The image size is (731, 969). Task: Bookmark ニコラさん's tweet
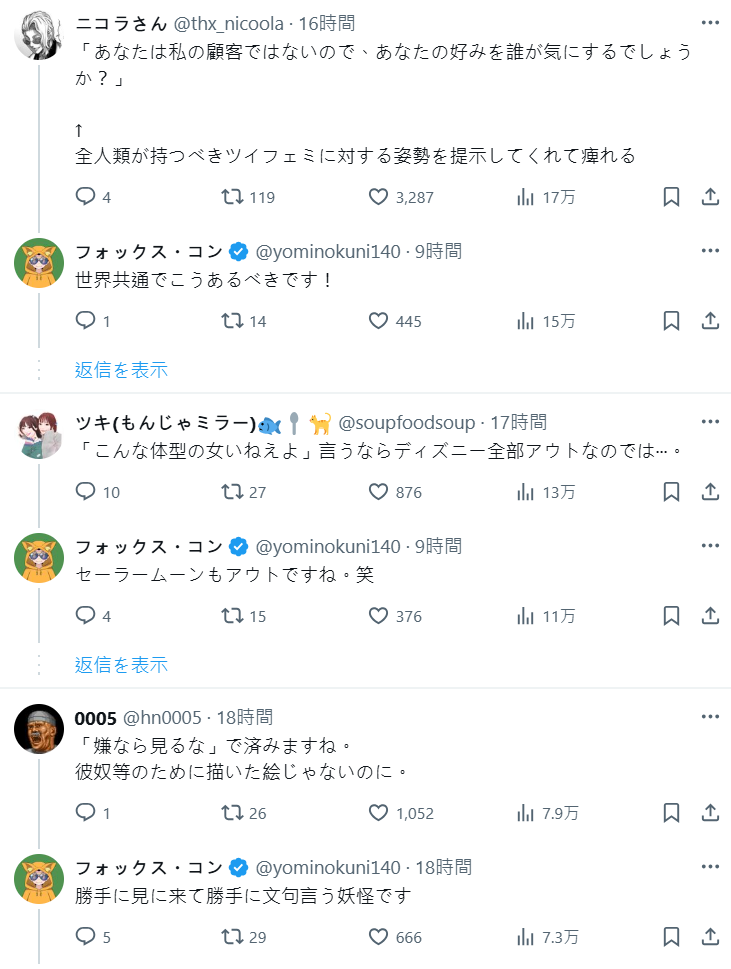672,197
